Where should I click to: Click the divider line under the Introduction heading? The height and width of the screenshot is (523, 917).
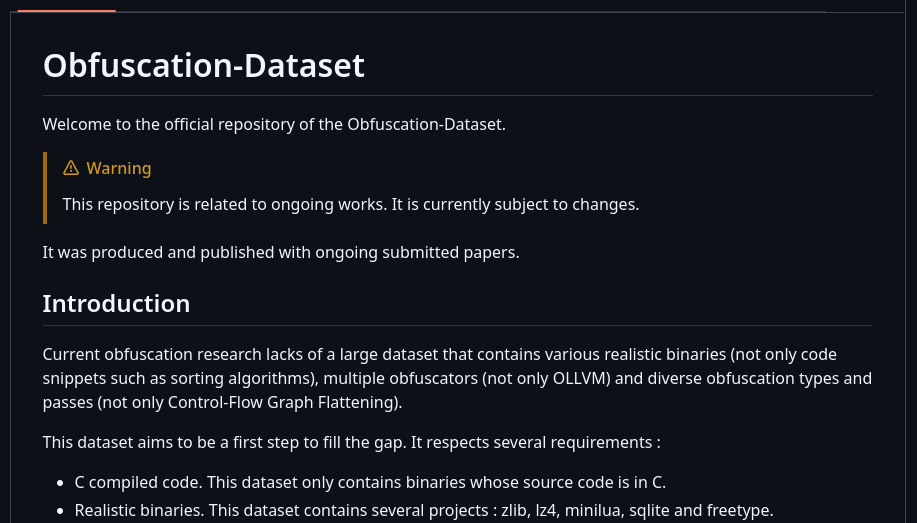coord(457,325)
